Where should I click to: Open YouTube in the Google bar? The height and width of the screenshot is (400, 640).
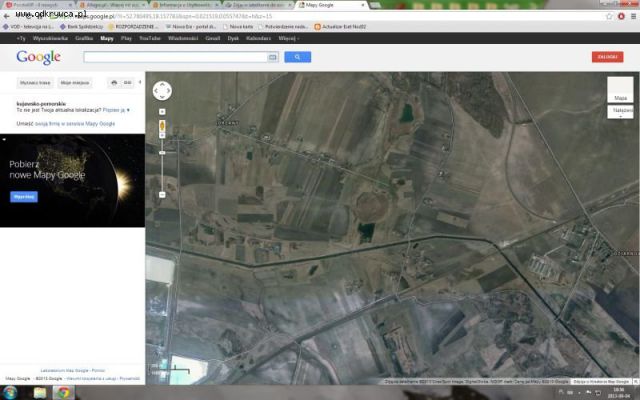click(x=150, y=38)
